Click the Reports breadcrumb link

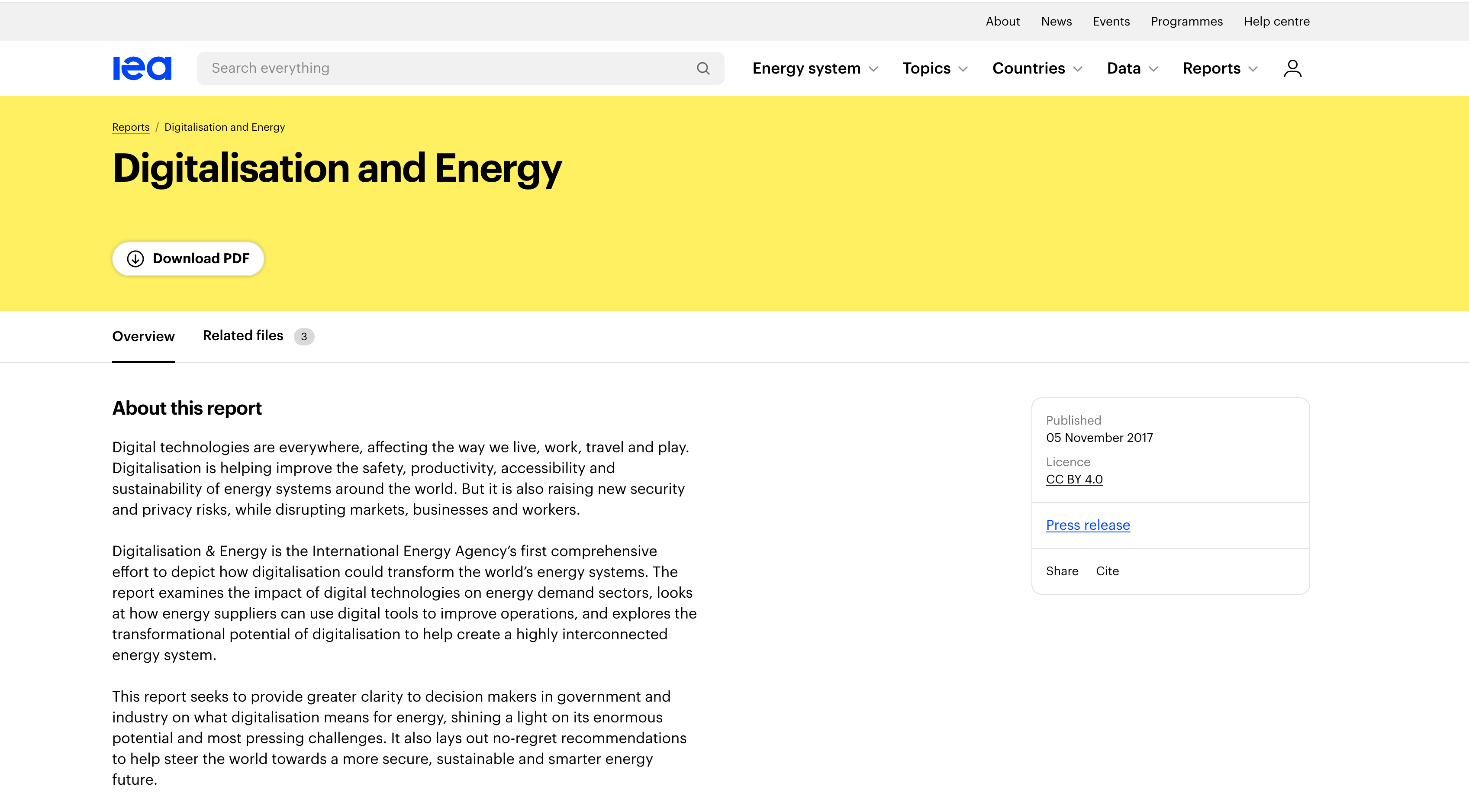coord(131,127)
